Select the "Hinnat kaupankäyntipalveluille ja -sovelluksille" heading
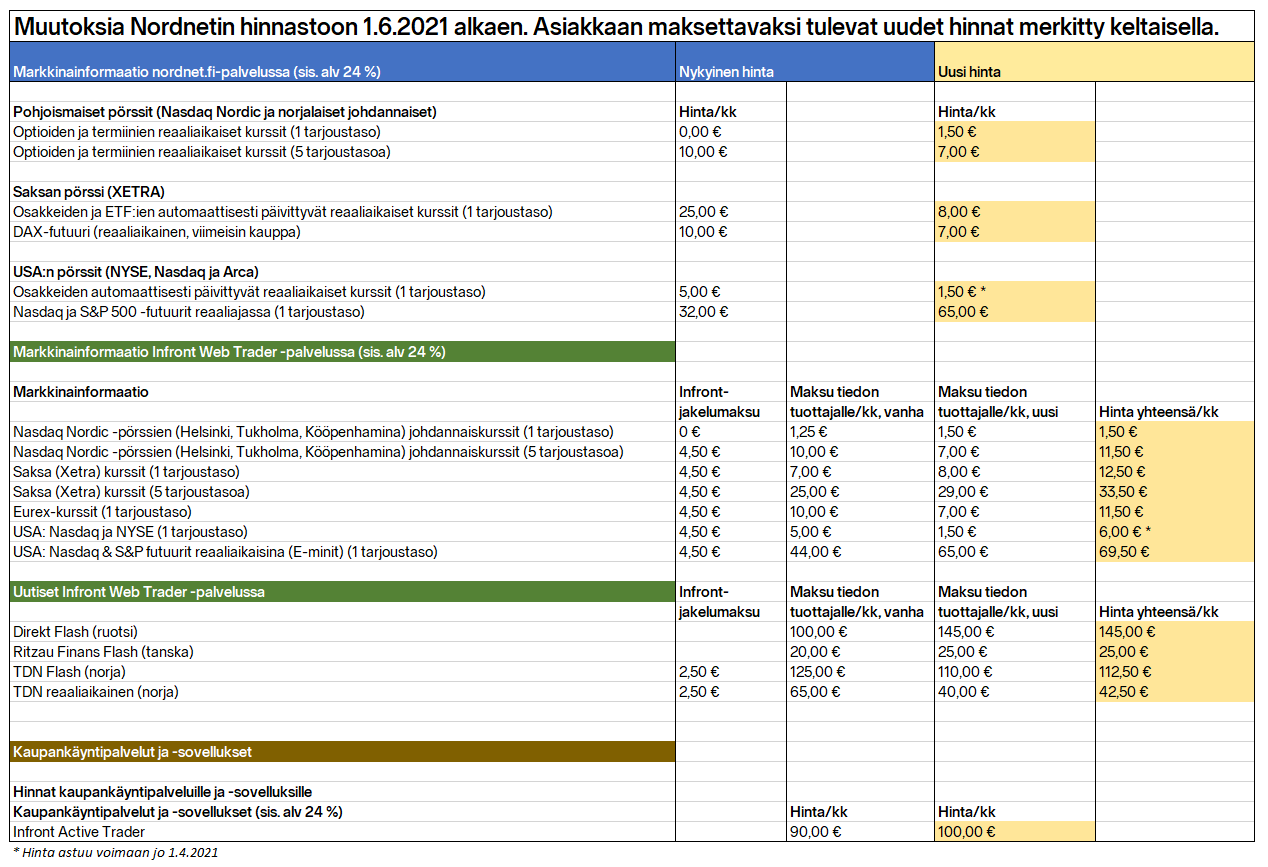The height and width of the screenshot is (867, 1268). 163,792
